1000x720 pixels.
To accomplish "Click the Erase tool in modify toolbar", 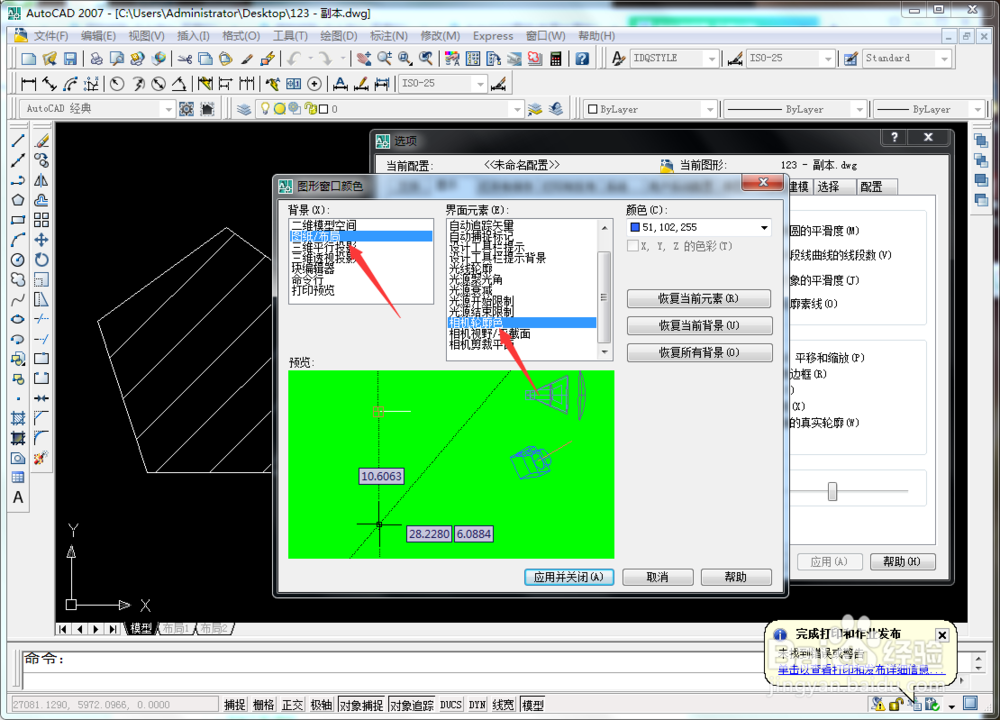I will coord(41,141).
